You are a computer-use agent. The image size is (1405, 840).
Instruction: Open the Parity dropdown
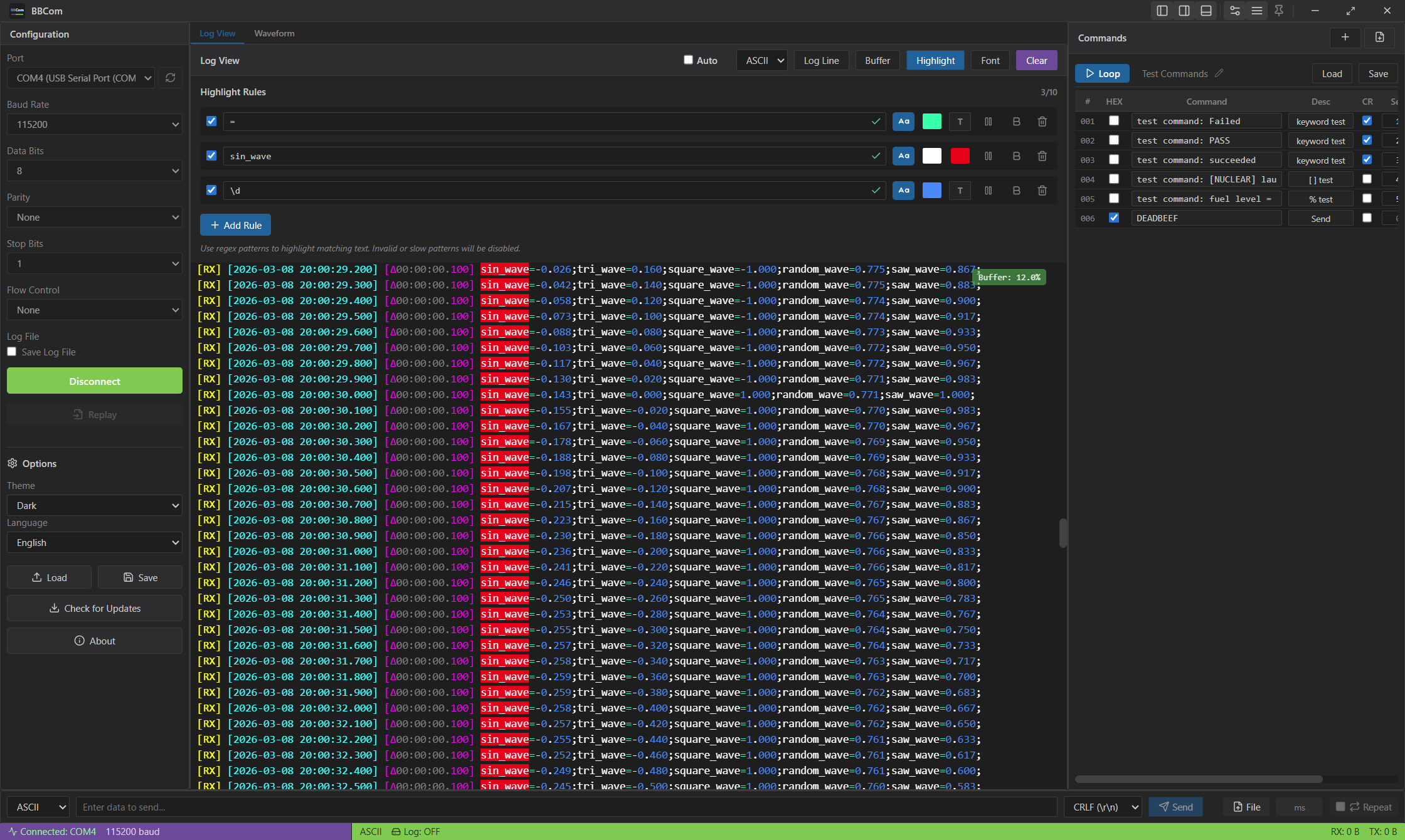(95, 217)
